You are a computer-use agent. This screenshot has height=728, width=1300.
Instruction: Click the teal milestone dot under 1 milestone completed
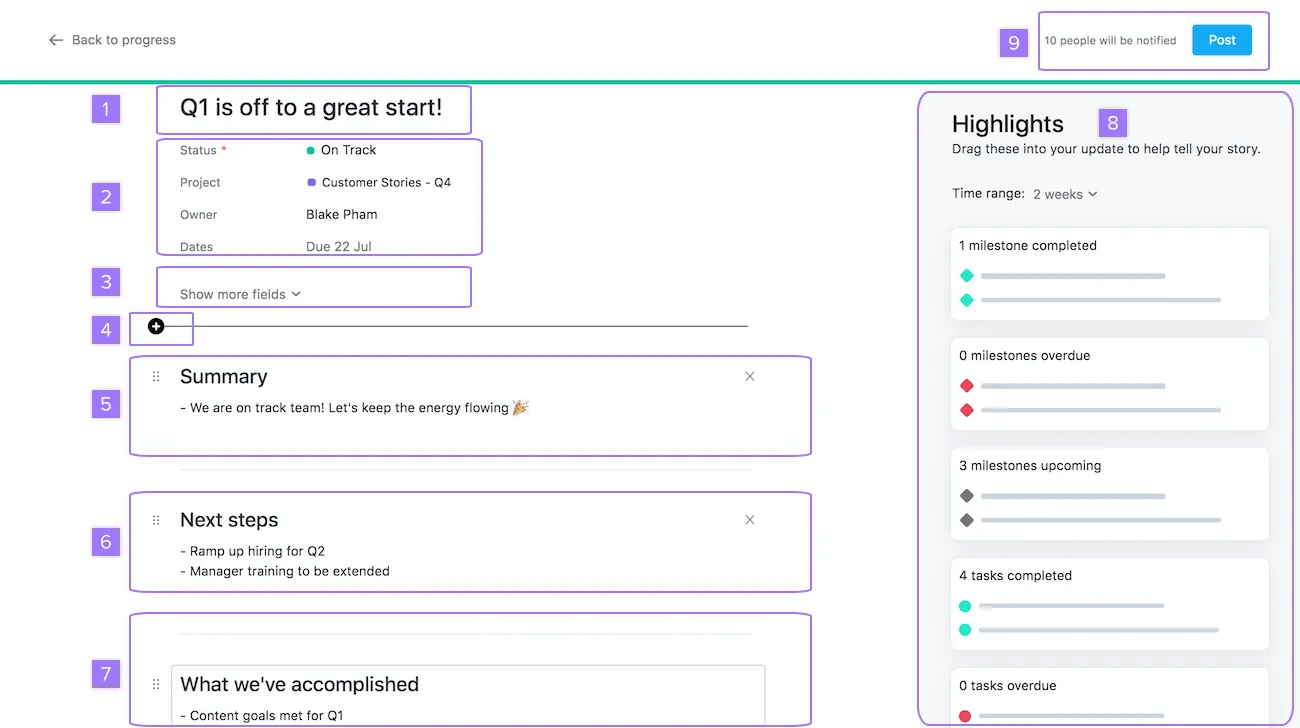966,274
